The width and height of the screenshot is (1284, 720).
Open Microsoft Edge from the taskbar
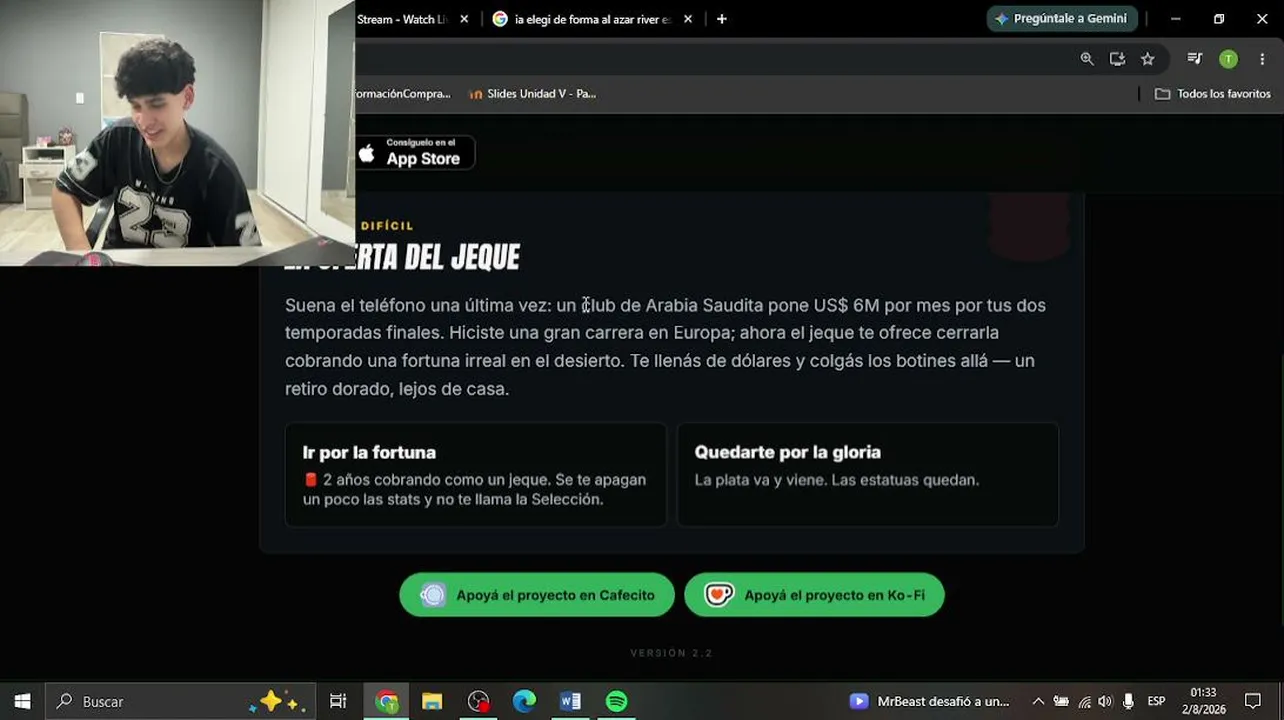coord(524,701)
